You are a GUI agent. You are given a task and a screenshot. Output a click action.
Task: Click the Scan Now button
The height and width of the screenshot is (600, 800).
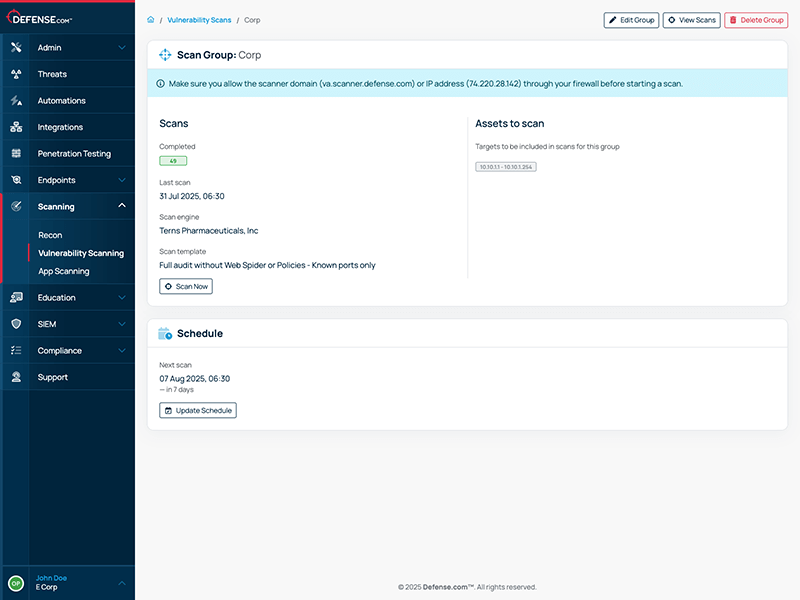(185, 286)
